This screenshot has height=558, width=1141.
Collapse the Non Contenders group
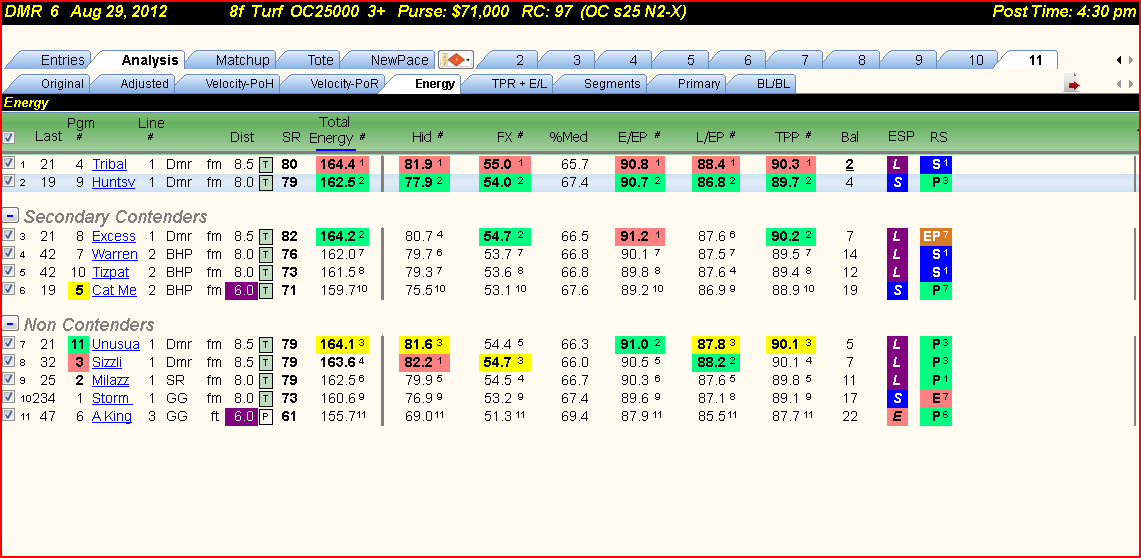click(x=10, y=324)
